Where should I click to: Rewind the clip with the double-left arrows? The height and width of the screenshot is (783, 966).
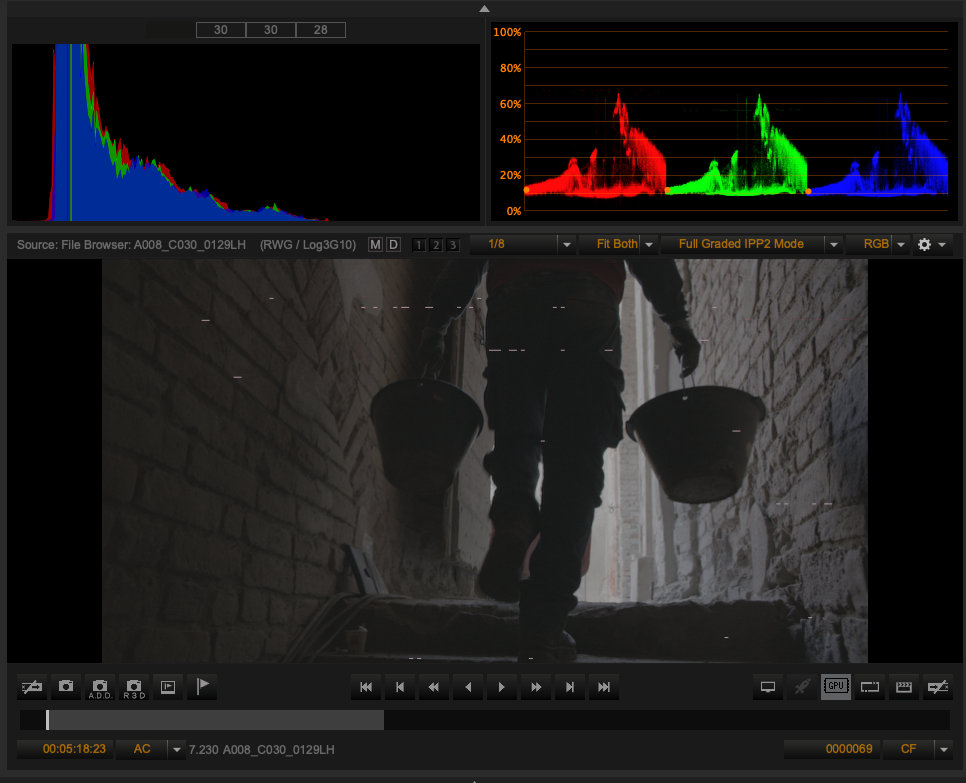[434, 687]
